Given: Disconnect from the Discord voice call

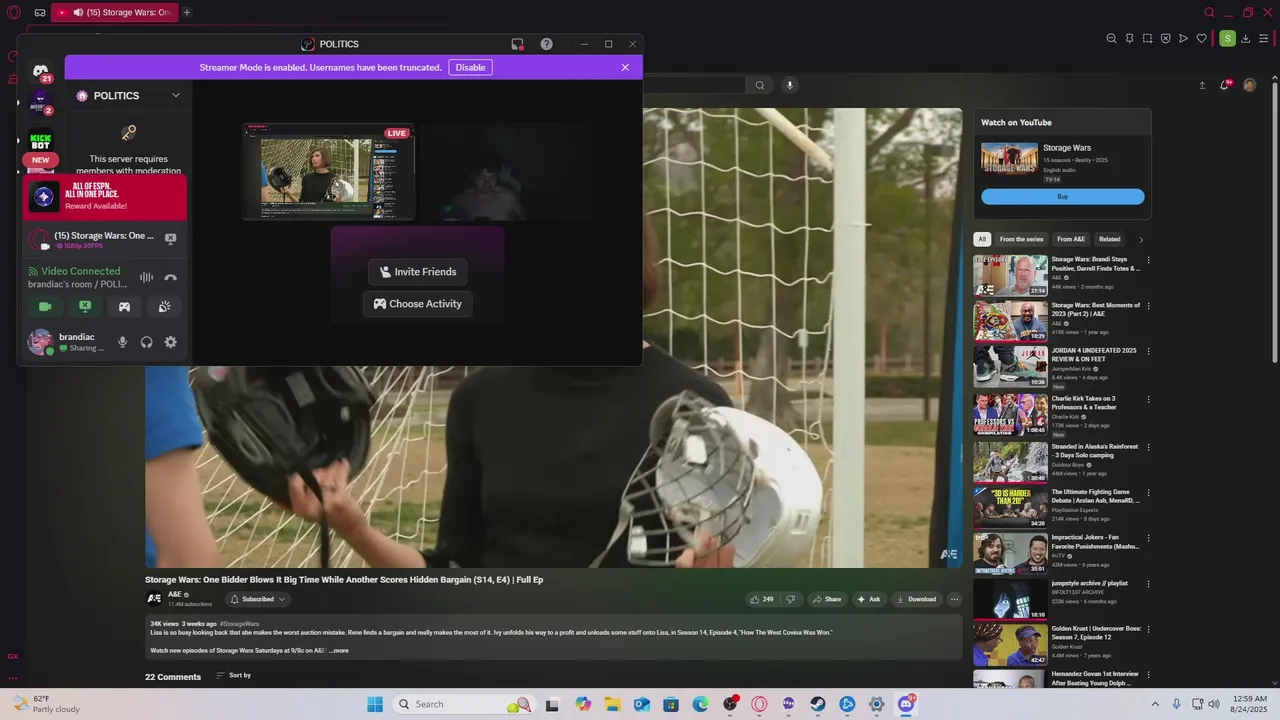Looking at the screenshot, I should pyautogui.click(x=170, y=277).
